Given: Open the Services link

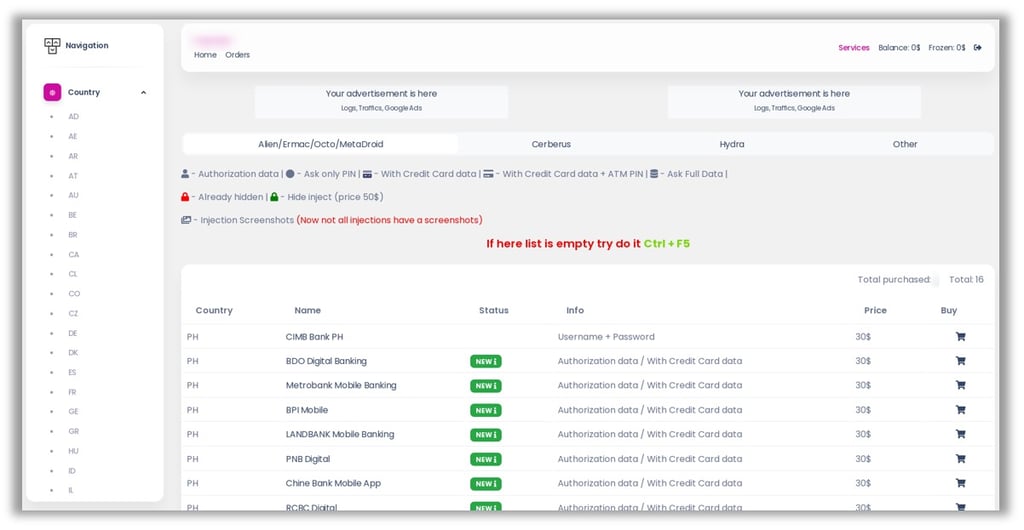Looking at the screenshot, I should (854, 48).
